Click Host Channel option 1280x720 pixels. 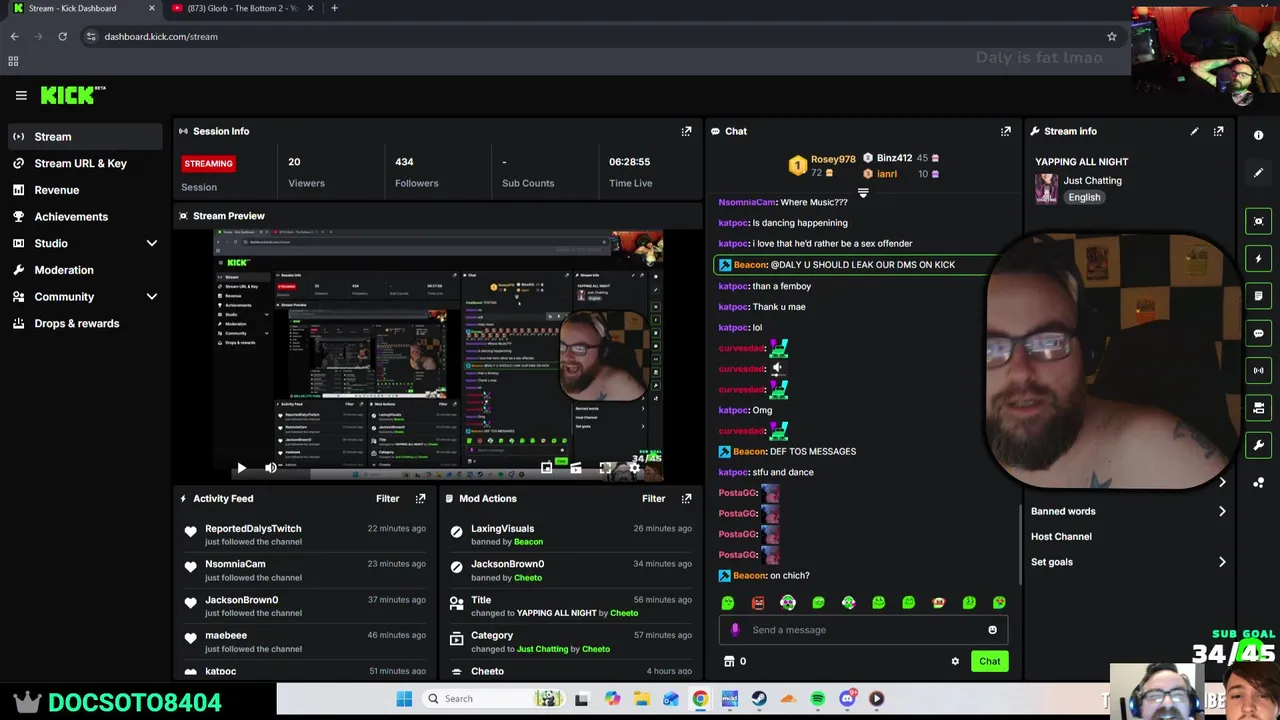click(1061, 537)
